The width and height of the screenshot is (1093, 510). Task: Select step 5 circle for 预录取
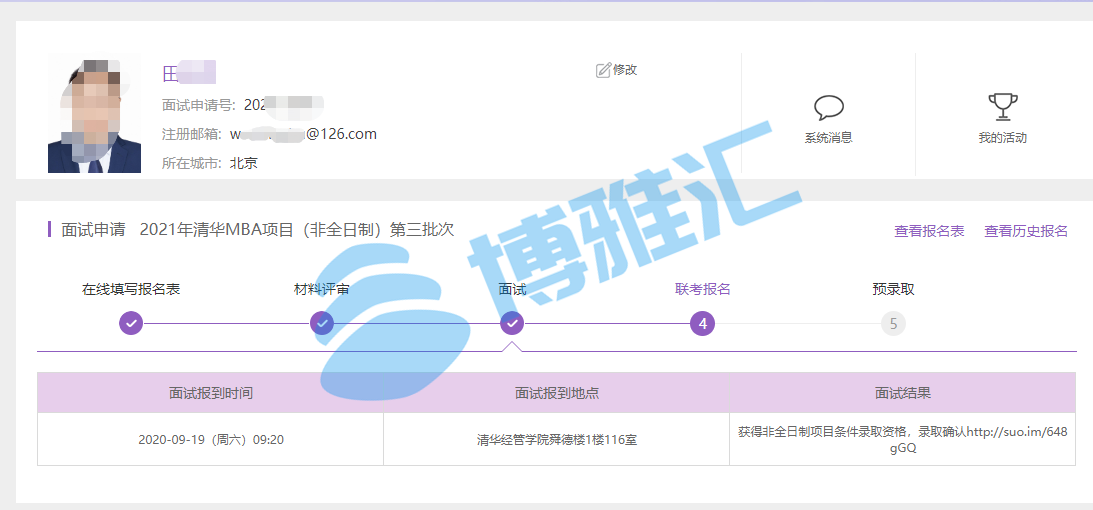click(x=893, y=323)
